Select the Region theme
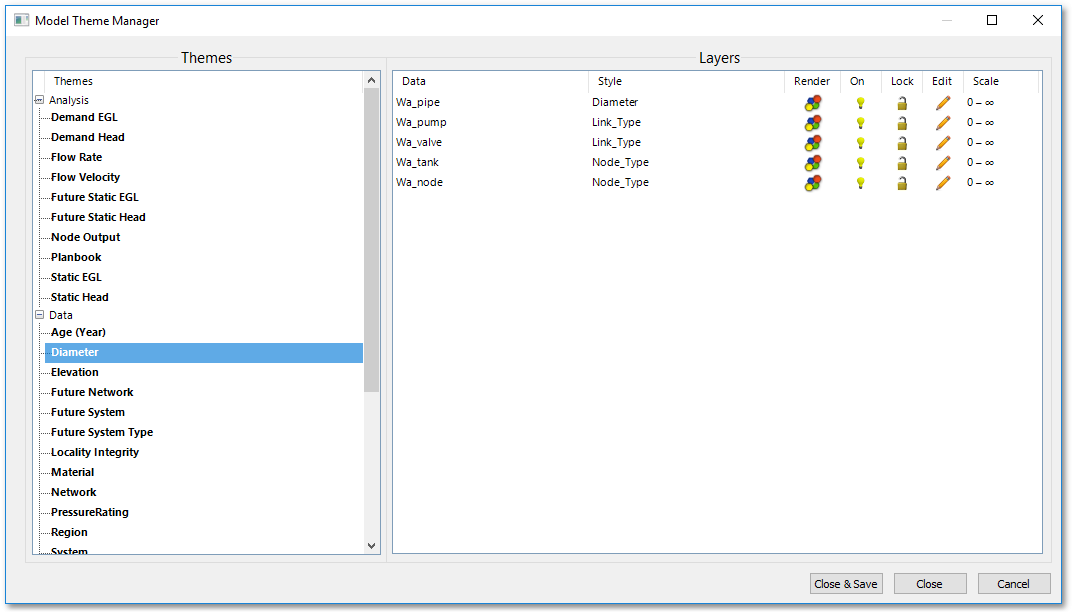1073x615 pixels. click(69, 532)
